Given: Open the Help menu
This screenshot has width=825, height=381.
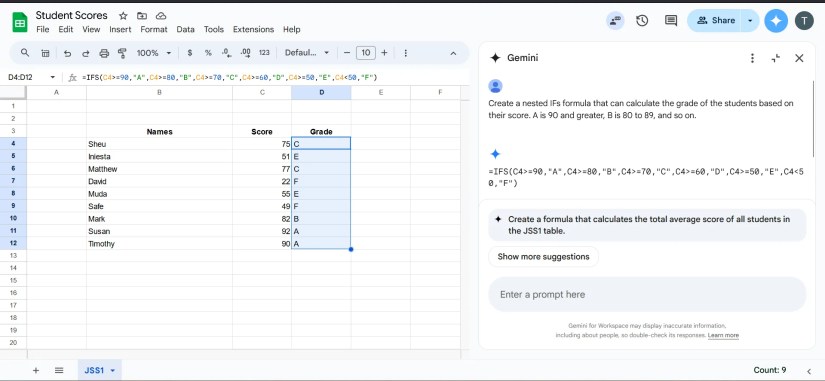Looking at the screenshot, I should (291, 29).
